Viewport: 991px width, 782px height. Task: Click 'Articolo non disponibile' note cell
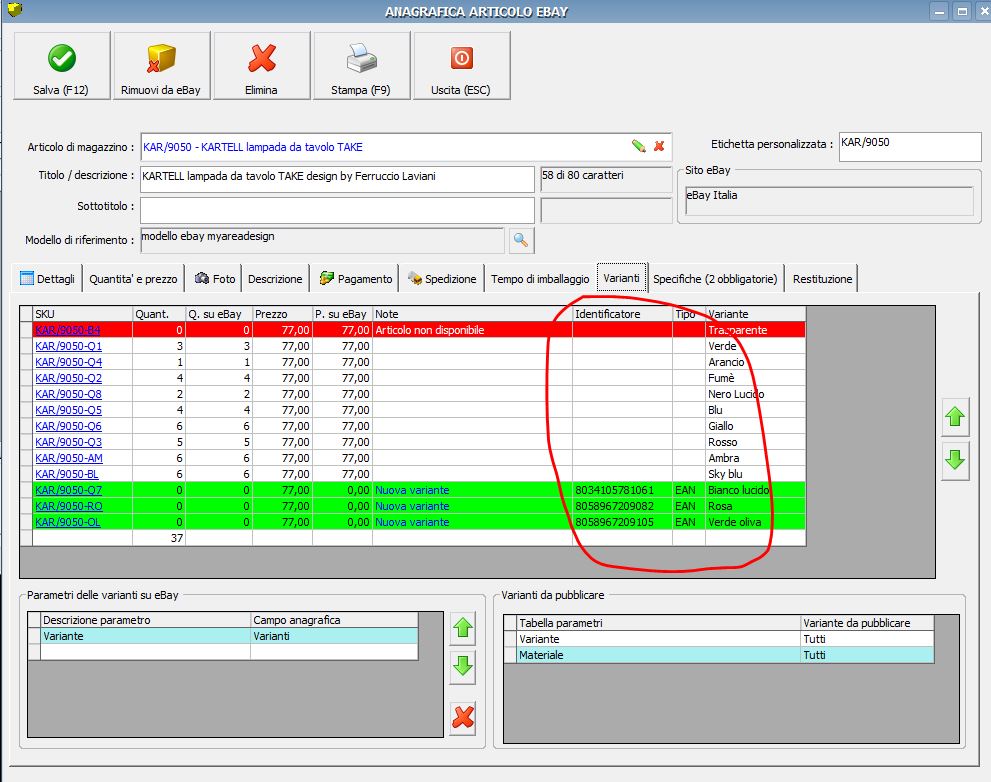pyautogui.click(x=472, y=330)
